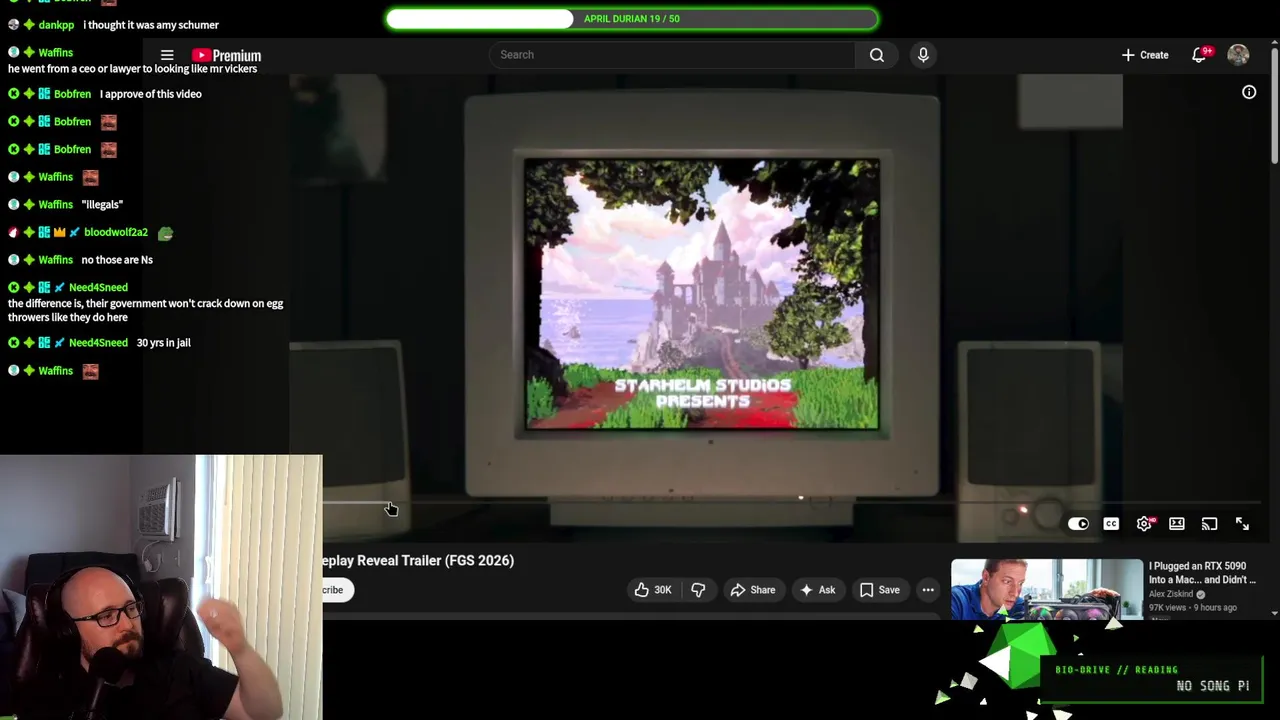Visit the Alex Ziskind channel
The image size is (1280, 720).
tap(1171, 594)
